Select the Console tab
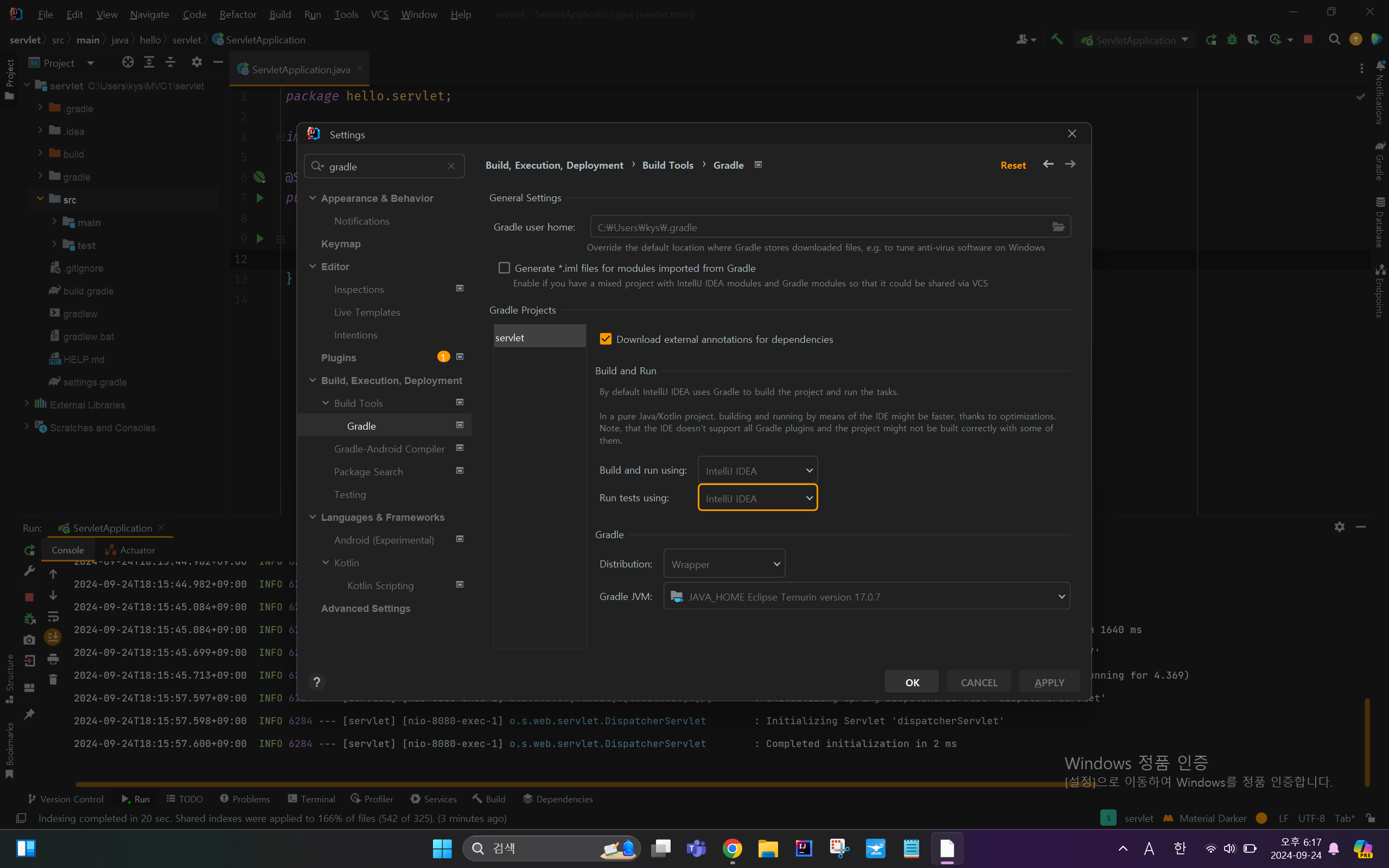This screenshot has width=1389, height=868. click(x=68, y=550)
